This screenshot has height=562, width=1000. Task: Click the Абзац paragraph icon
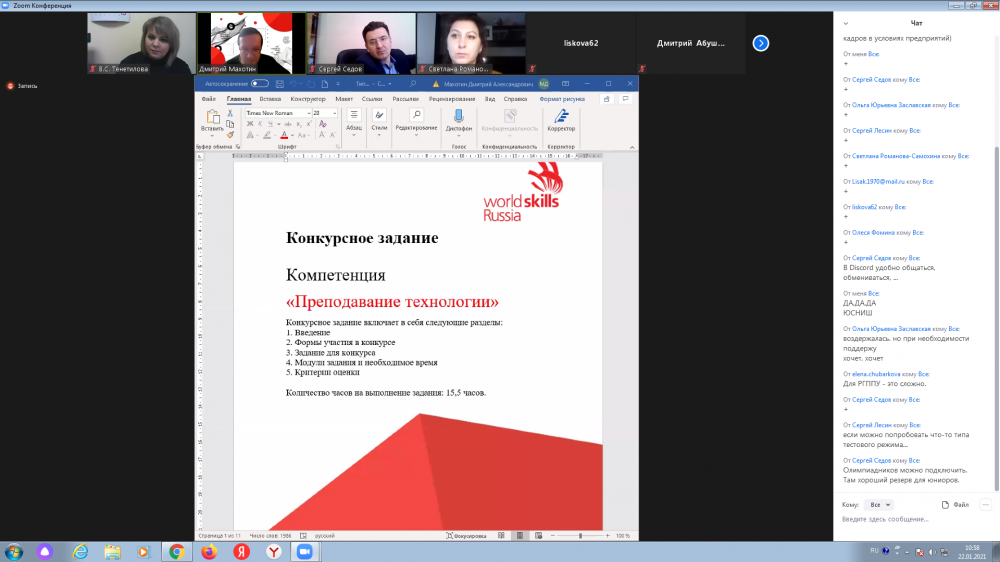point(354,116)
